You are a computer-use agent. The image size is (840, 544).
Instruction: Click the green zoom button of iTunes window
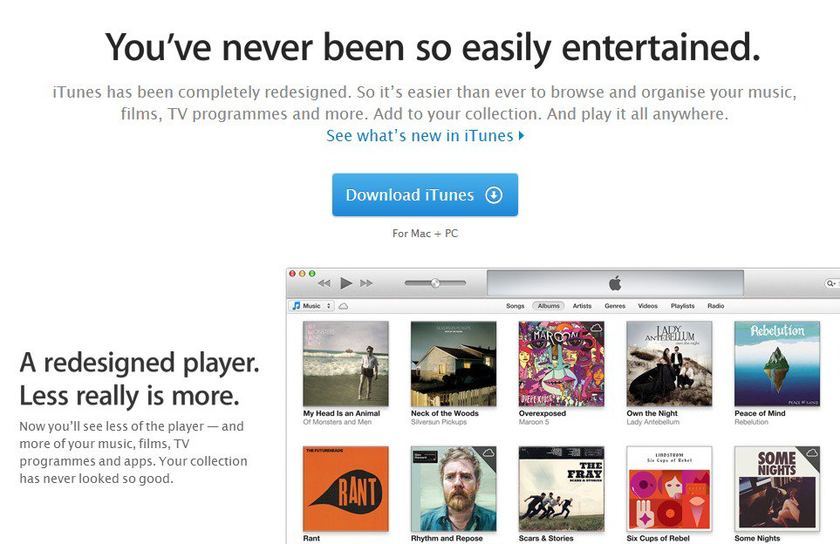(x=312, y=273)
